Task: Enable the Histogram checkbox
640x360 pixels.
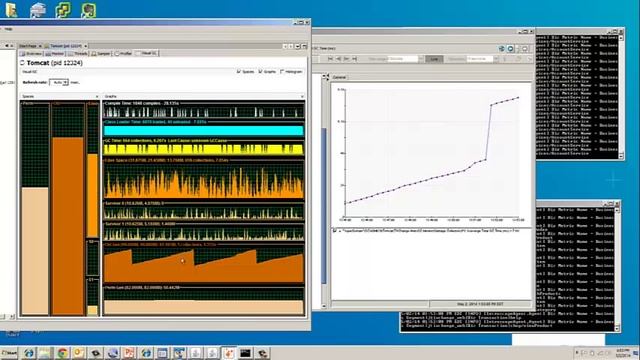Action: [x=282, y=71]
